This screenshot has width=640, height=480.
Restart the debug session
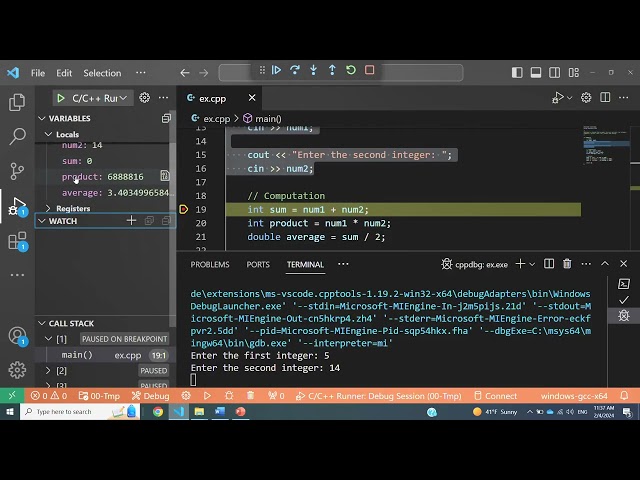coord(351,70)
